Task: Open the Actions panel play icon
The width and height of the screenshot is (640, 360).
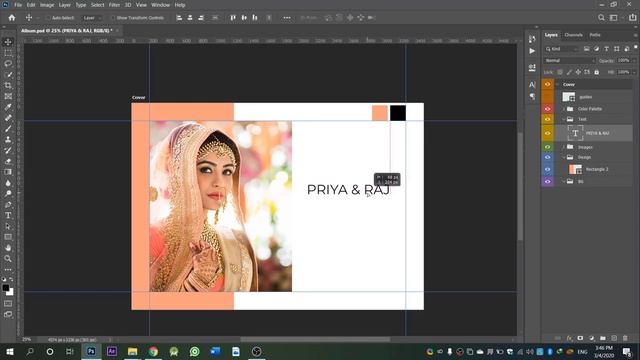Action: 532,51
